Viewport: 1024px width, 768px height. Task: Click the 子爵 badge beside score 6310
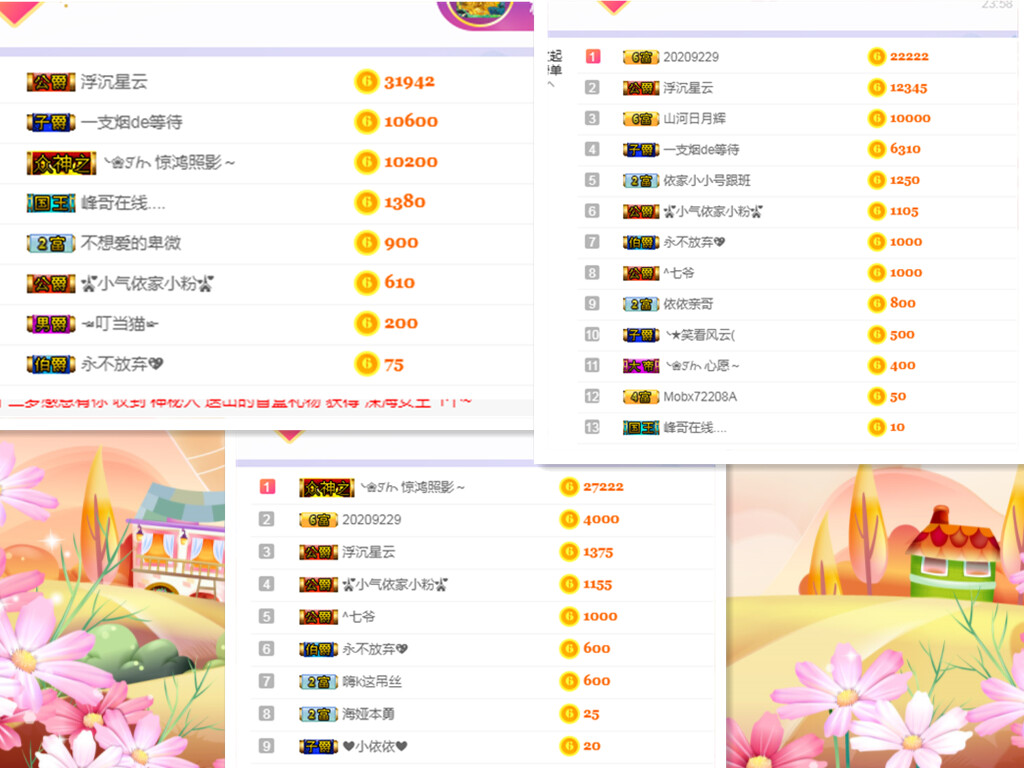pos(641,150)
